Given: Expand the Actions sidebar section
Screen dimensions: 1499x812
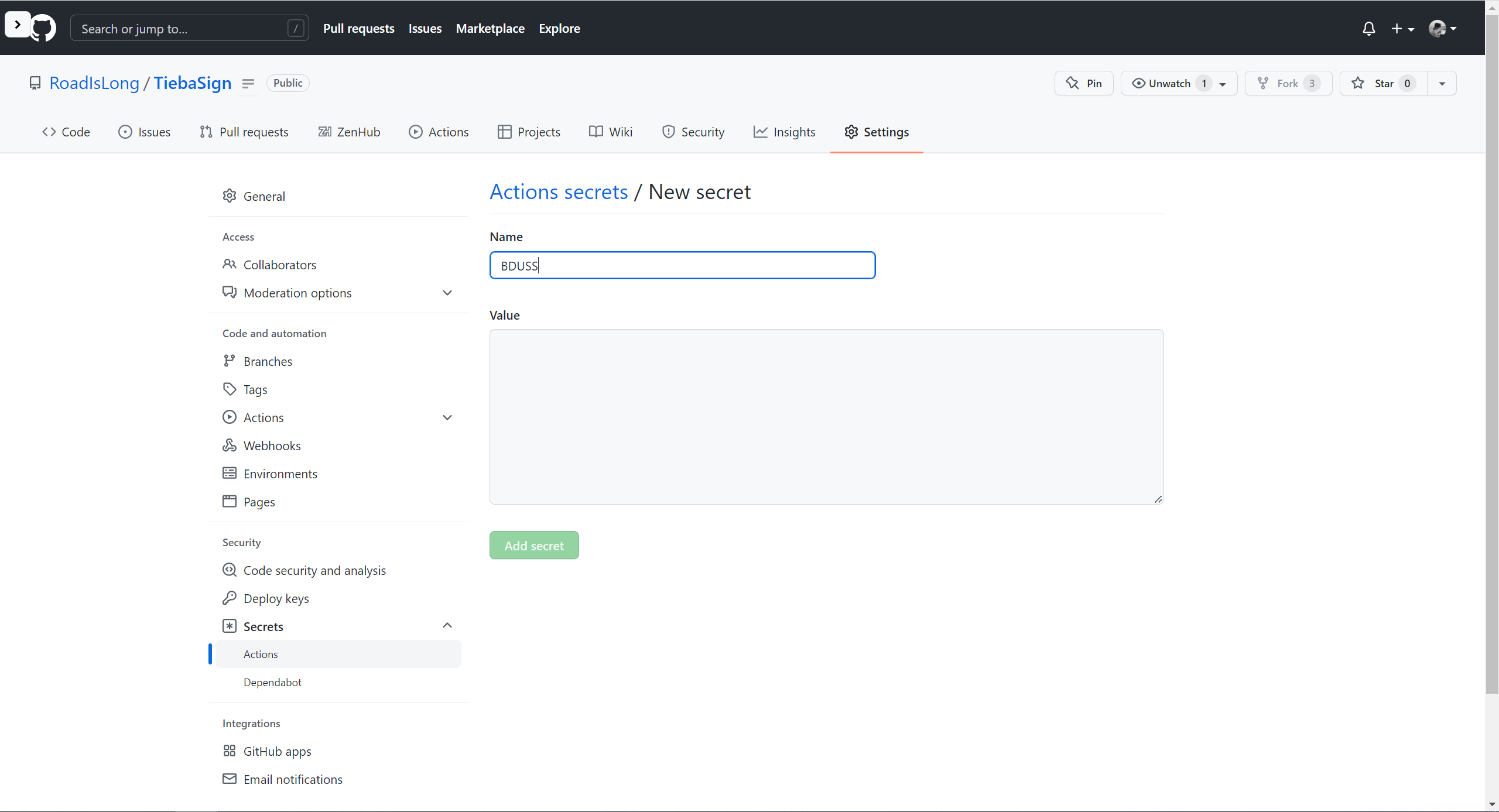Looking at the screenshot, I should point(447,417).
